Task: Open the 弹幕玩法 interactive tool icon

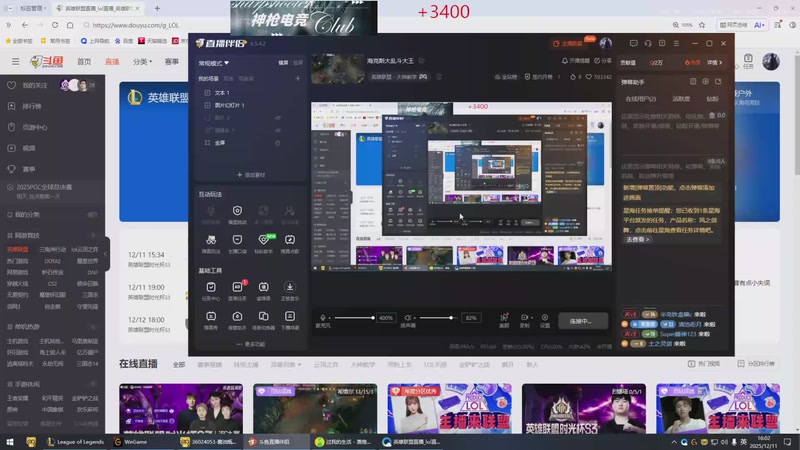Action: coord(211,240)
